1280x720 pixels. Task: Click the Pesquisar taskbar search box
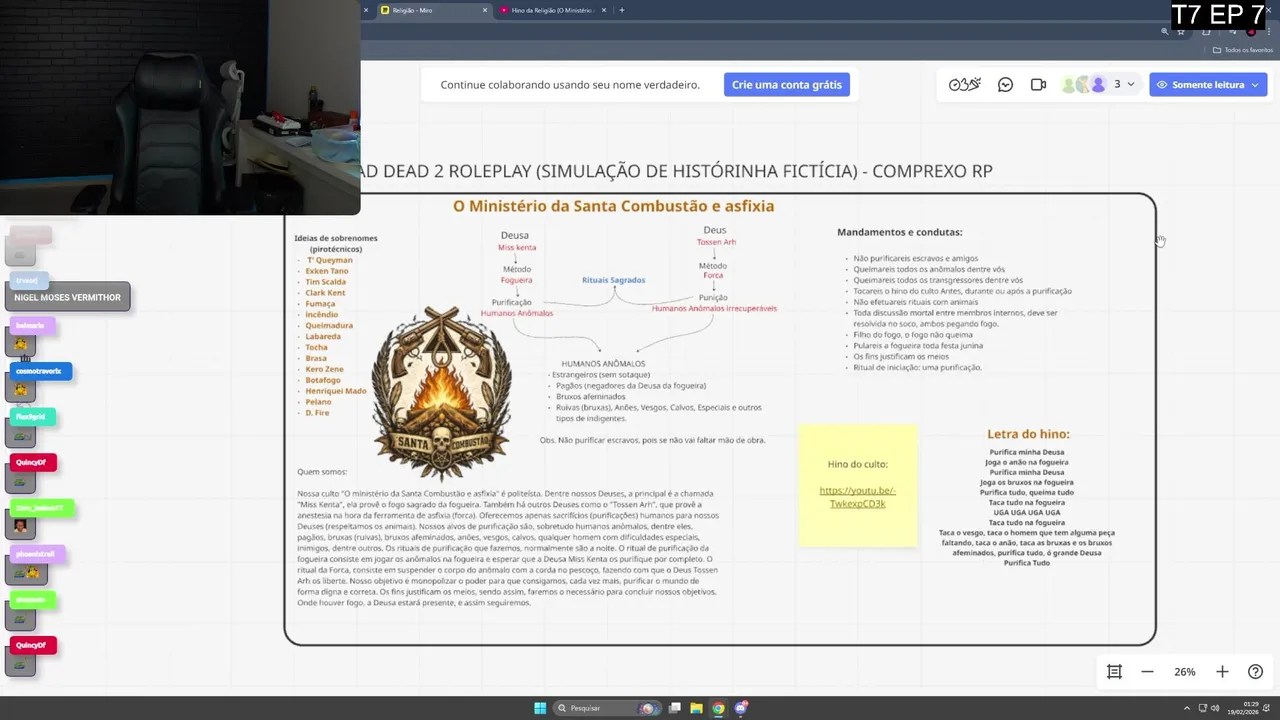(609, 708)
